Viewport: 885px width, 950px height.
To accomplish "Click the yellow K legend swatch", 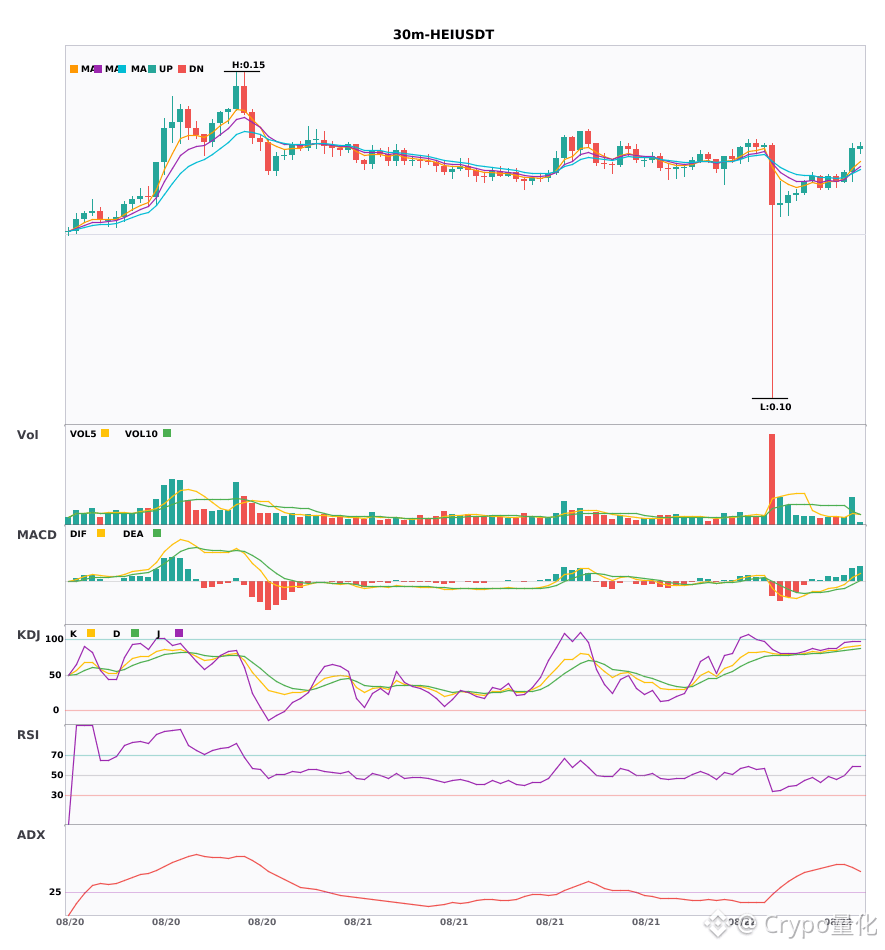I will tap(91, 633).
